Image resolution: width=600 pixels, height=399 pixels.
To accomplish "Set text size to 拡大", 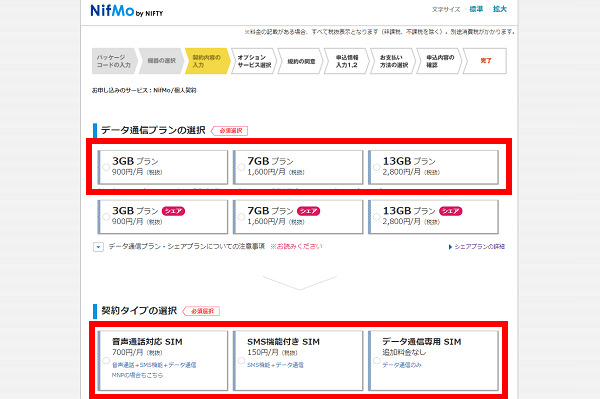I will [x=500, y=9].
